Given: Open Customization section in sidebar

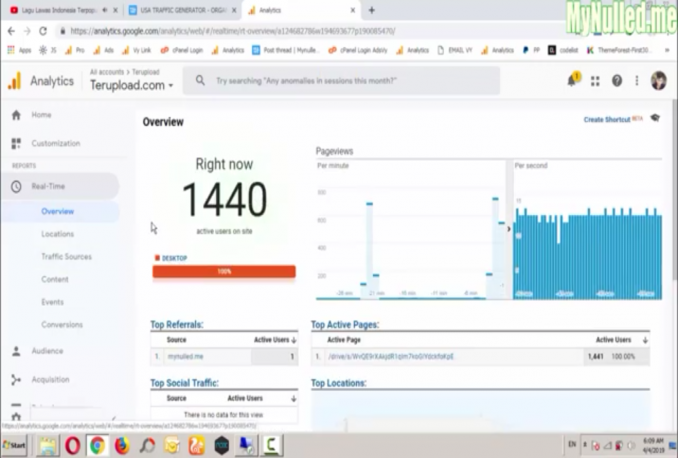Looking at the screenshot, I should tap(55, 143).
